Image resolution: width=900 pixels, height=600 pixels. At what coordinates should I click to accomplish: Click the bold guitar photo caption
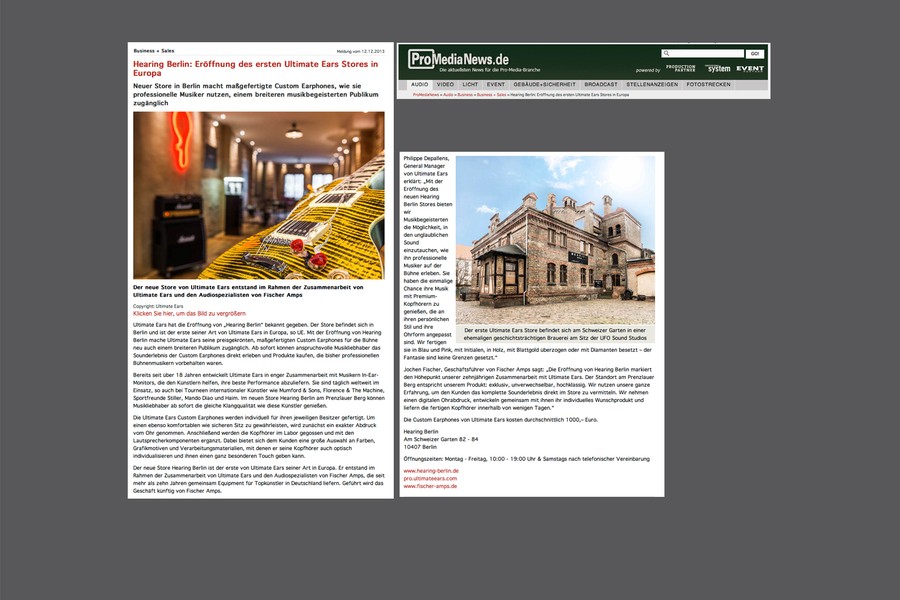point(248,291)
